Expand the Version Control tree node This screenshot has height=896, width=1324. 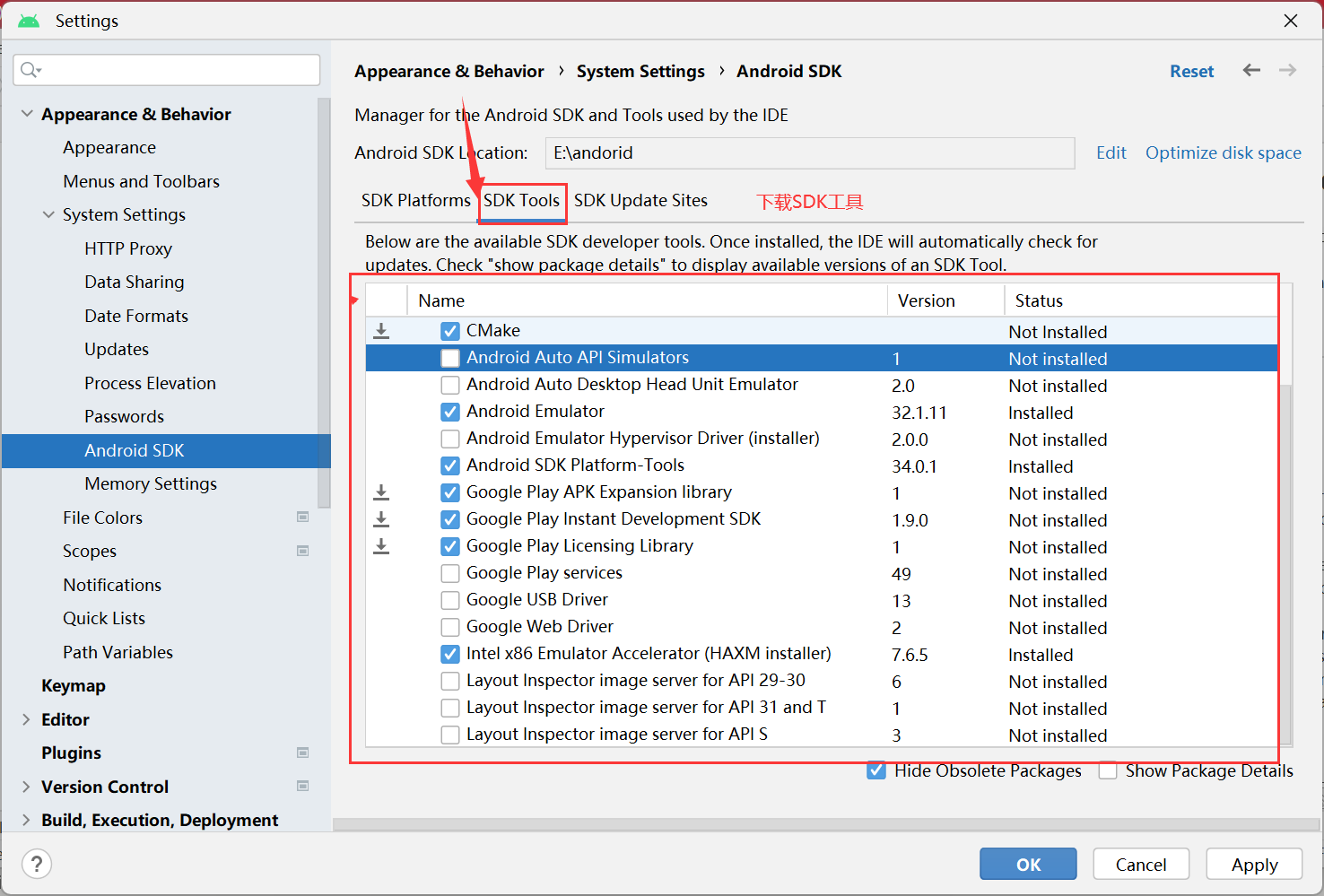click(x=26, y=787)
